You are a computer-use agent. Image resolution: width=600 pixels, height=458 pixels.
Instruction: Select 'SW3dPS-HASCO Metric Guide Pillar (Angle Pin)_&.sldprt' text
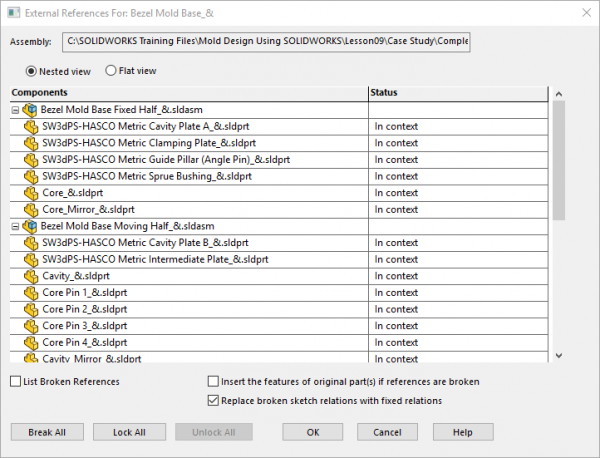tap(166, 160)
